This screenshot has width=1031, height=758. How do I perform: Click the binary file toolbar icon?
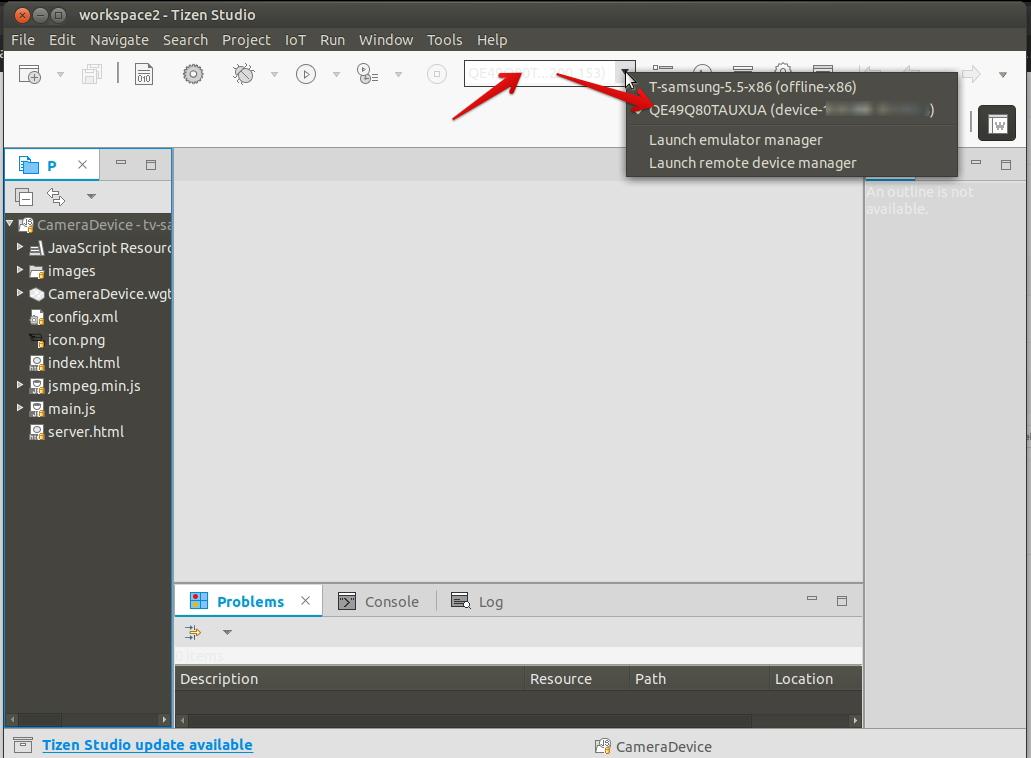[x=144, y=74]
